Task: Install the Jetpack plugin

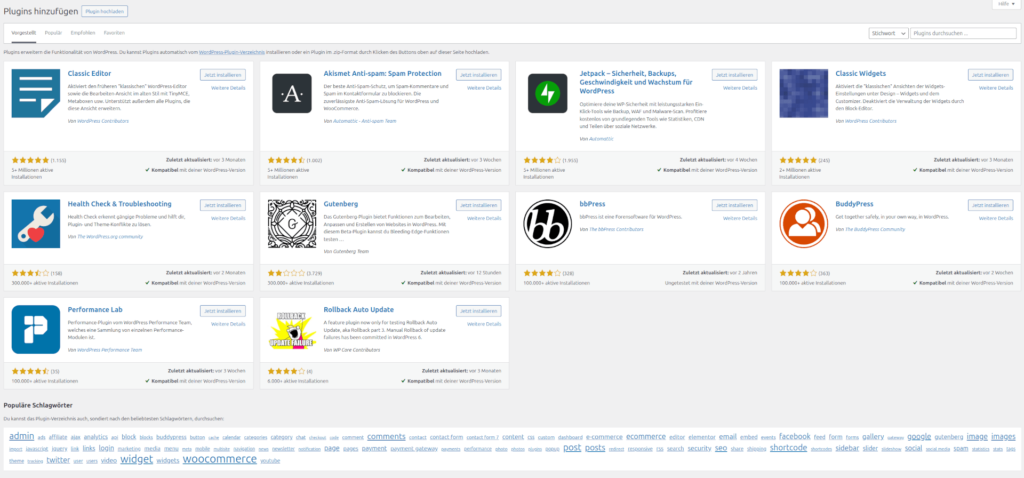Action: [735, 75]
